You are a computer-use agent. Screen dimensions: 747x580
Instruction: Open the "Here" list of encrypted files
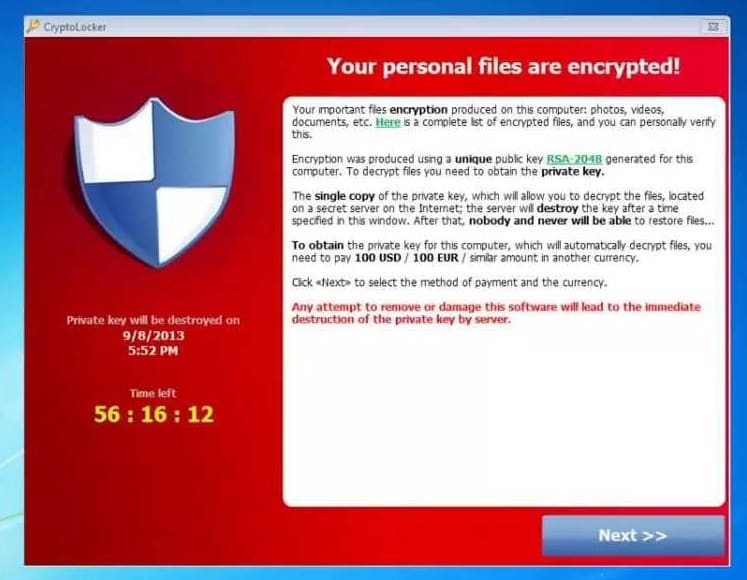(x=388, y=122)
